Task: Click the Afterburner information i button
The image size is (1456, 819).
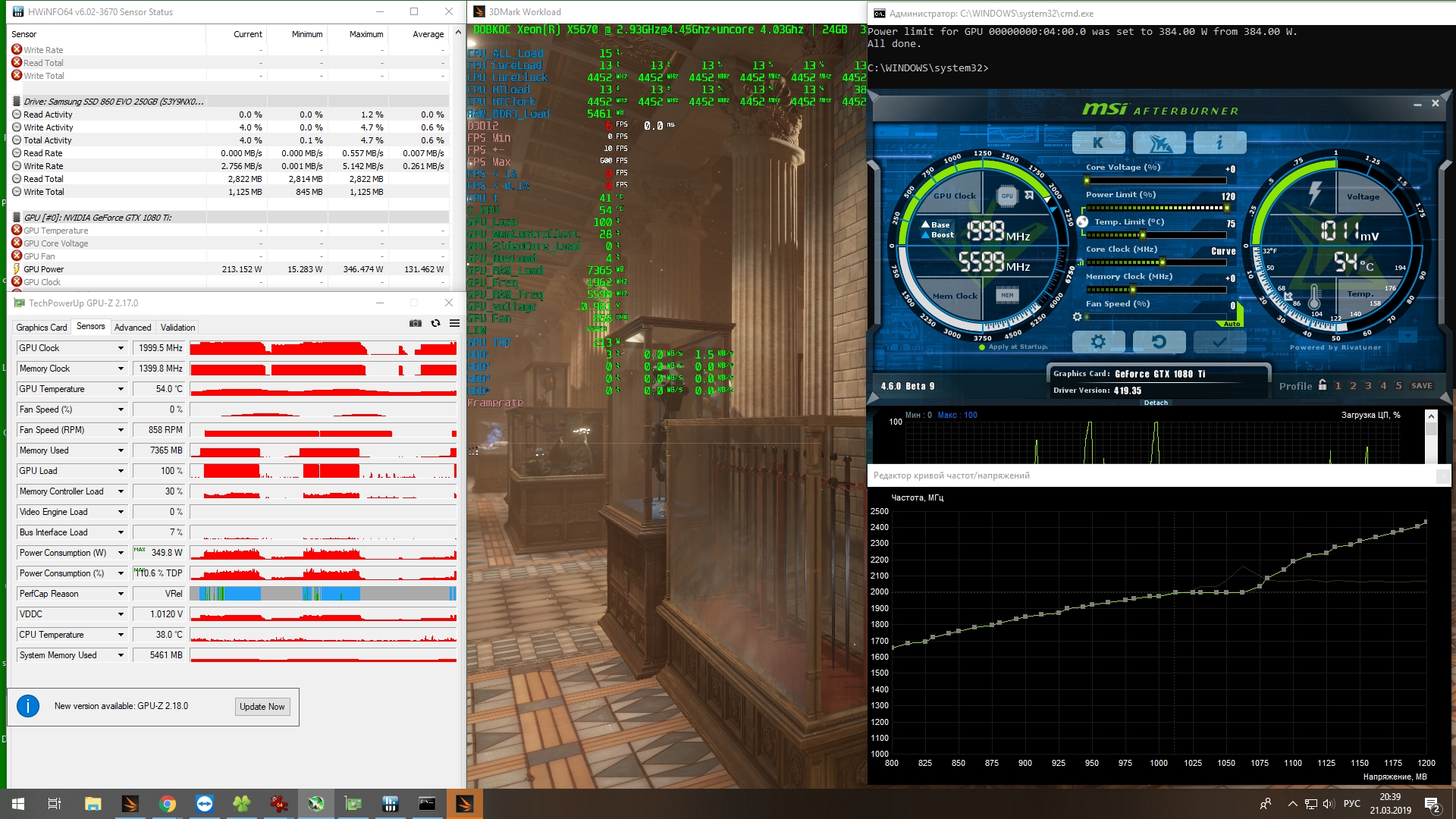Action: 1219,143
